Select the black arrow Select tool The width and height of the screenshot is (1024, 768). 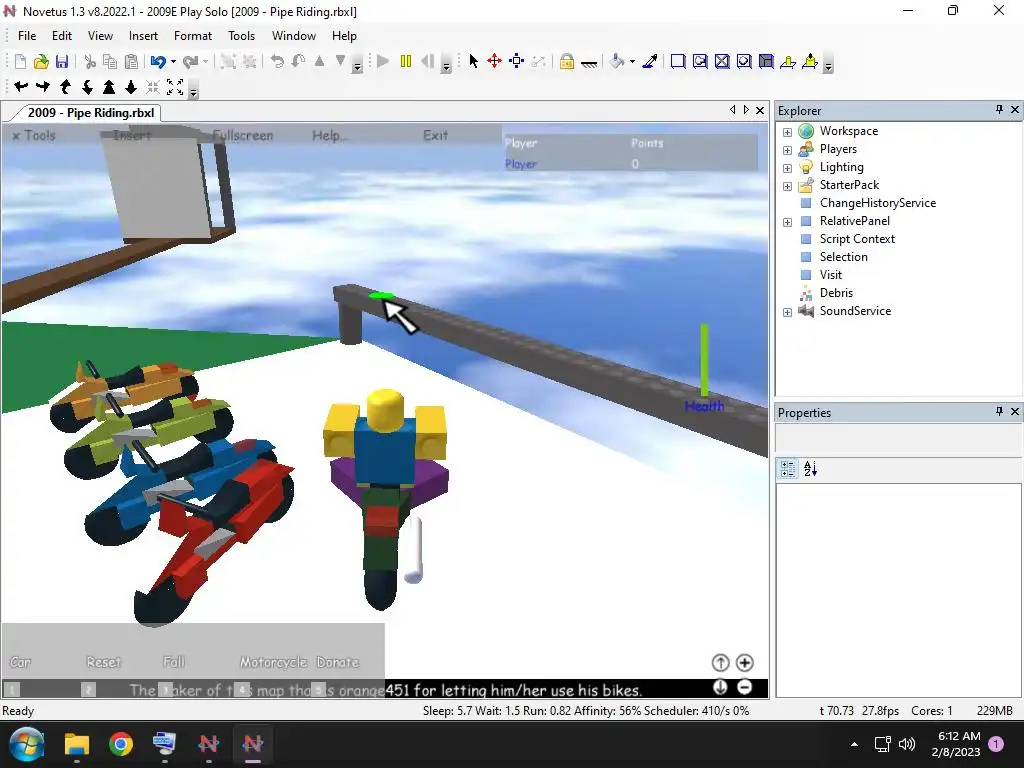473,61
